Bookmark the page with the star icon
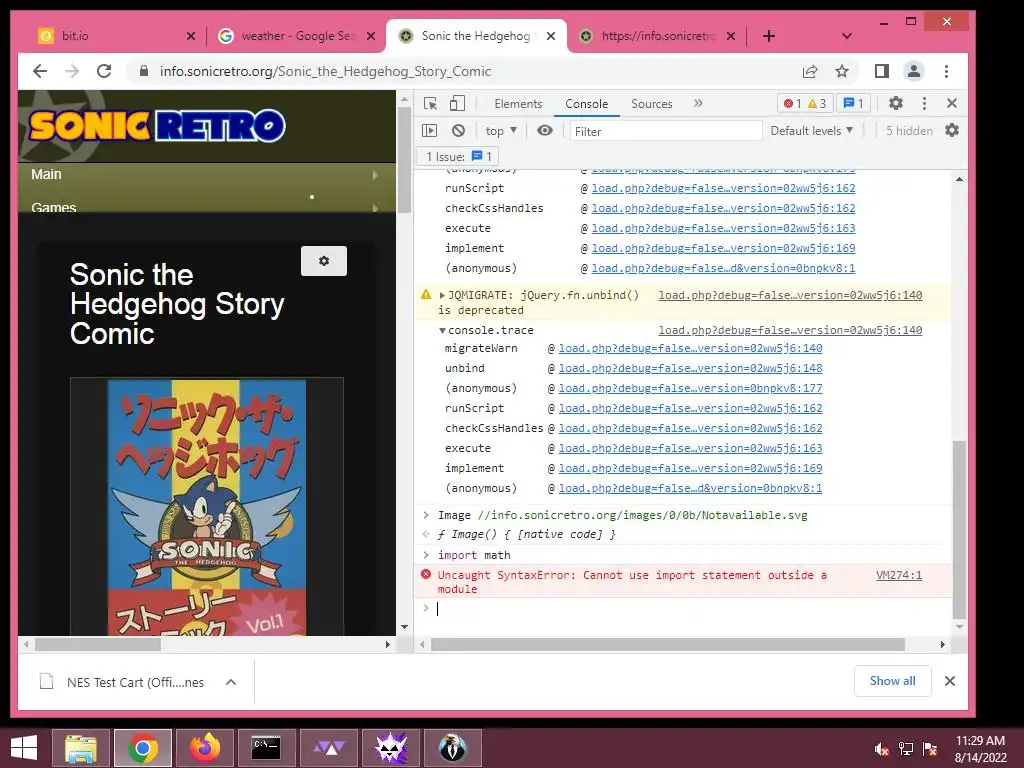 pyautogui.click(x=842, y=71)
